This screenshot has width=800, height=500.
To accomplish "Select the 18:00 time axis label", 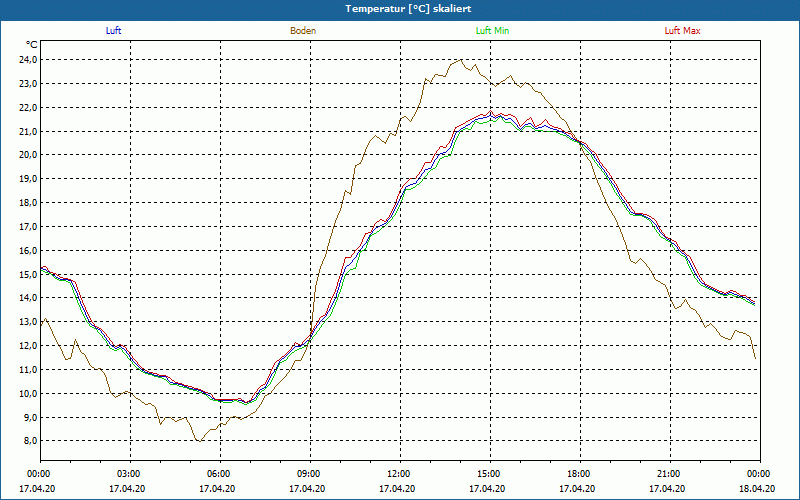I will (x=578, y=474).
